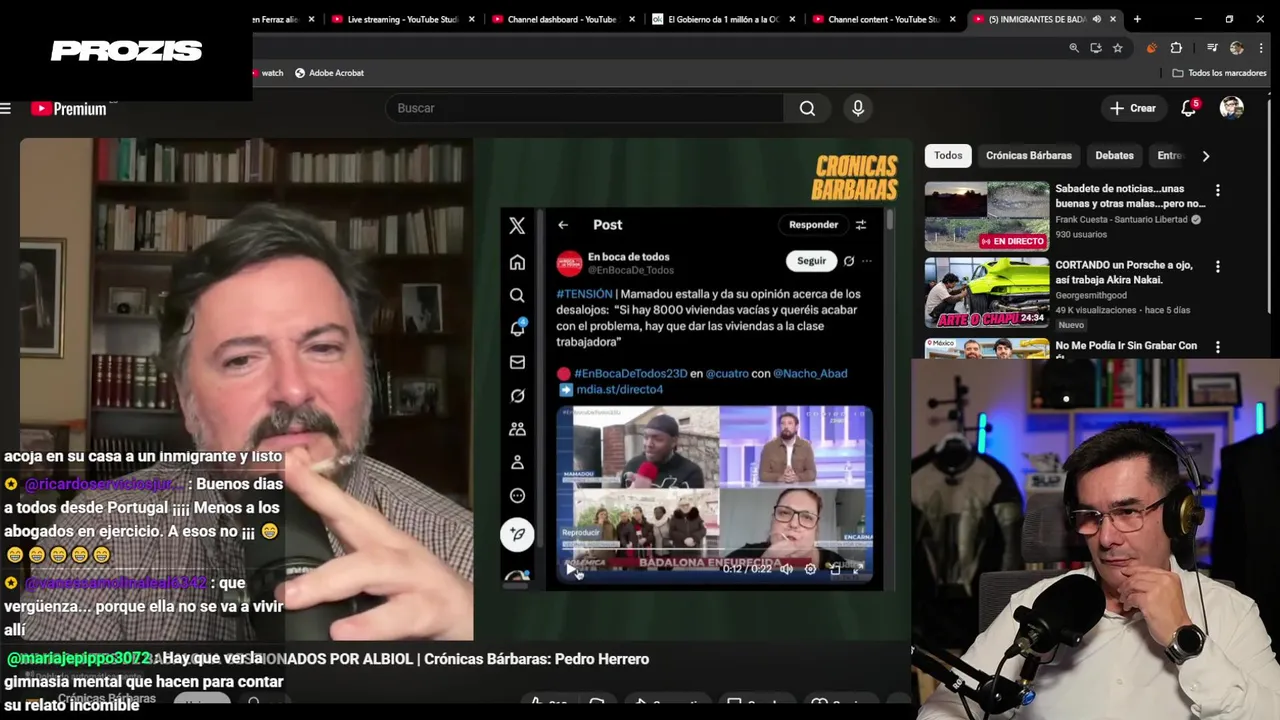
Task: Click the X logo in the post sidebar
Action: tap(517, 226)
